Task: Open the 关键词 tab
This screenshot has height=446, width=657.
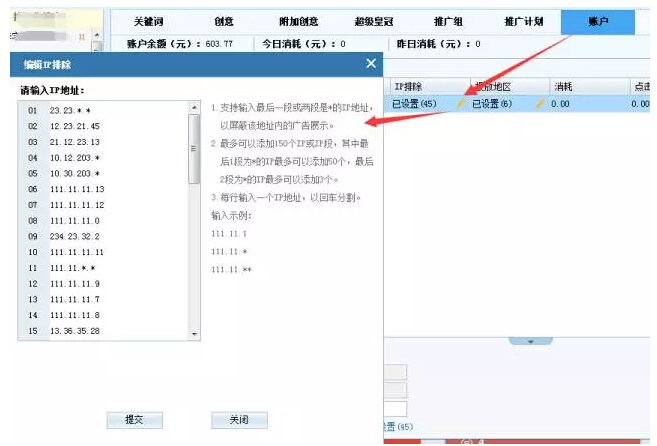Action: click(148, 22)
